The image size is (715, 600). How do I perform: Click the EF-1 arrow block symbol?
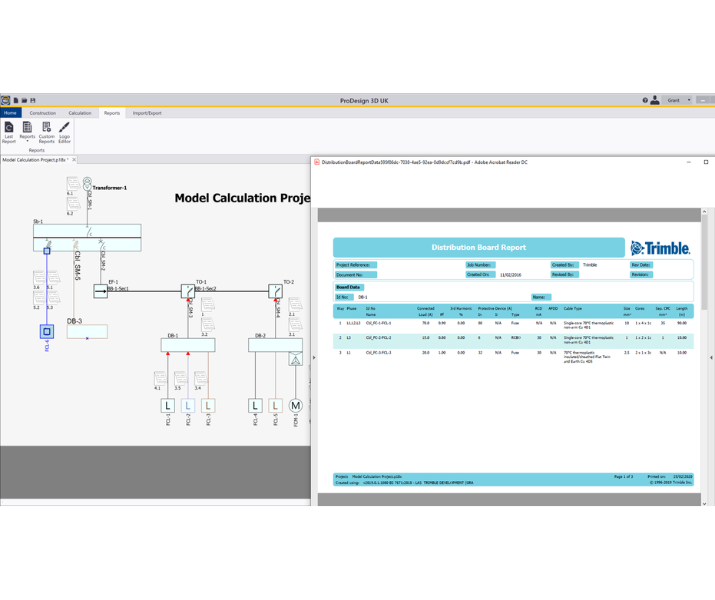click(x=100, y=291)
